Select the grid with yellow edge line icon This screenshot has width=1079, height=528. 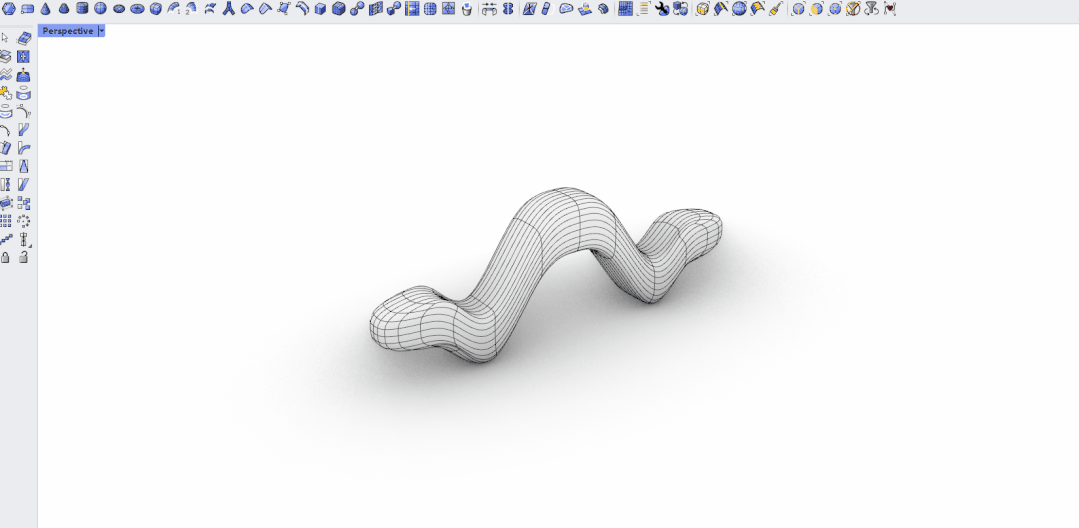(412, 9)
